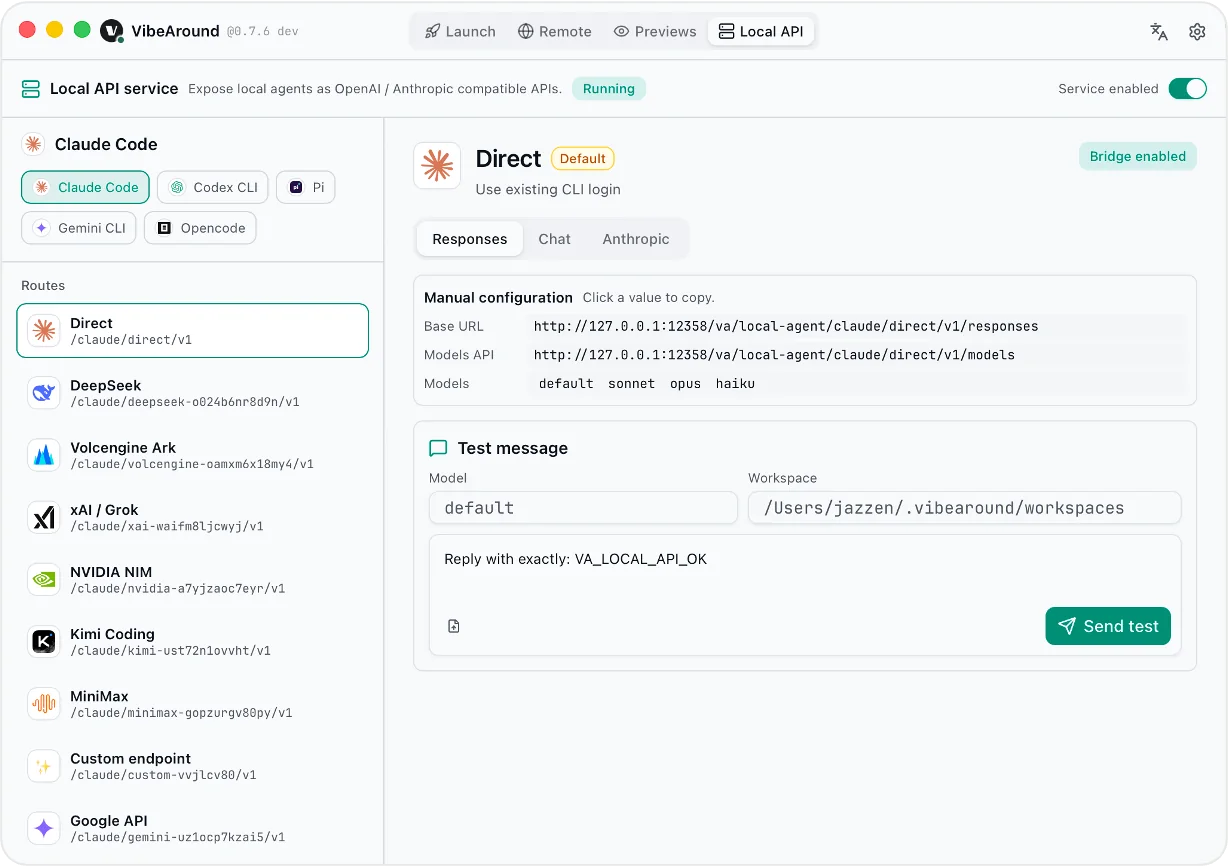Click the VibeAround logo icon

coord(112,31)
